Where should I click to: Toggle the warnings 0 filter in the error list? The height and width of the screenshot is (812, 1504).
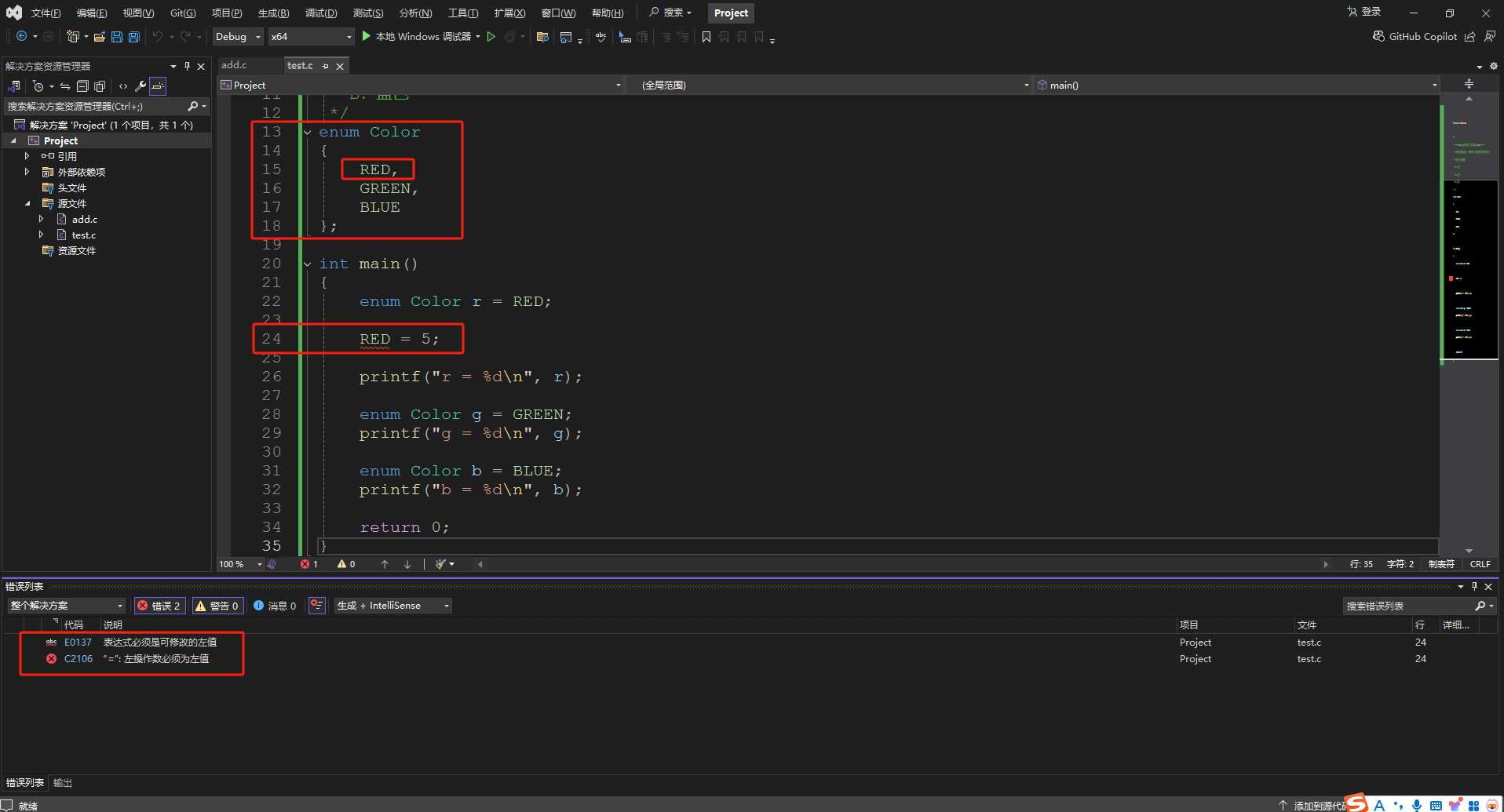[217, 606]
